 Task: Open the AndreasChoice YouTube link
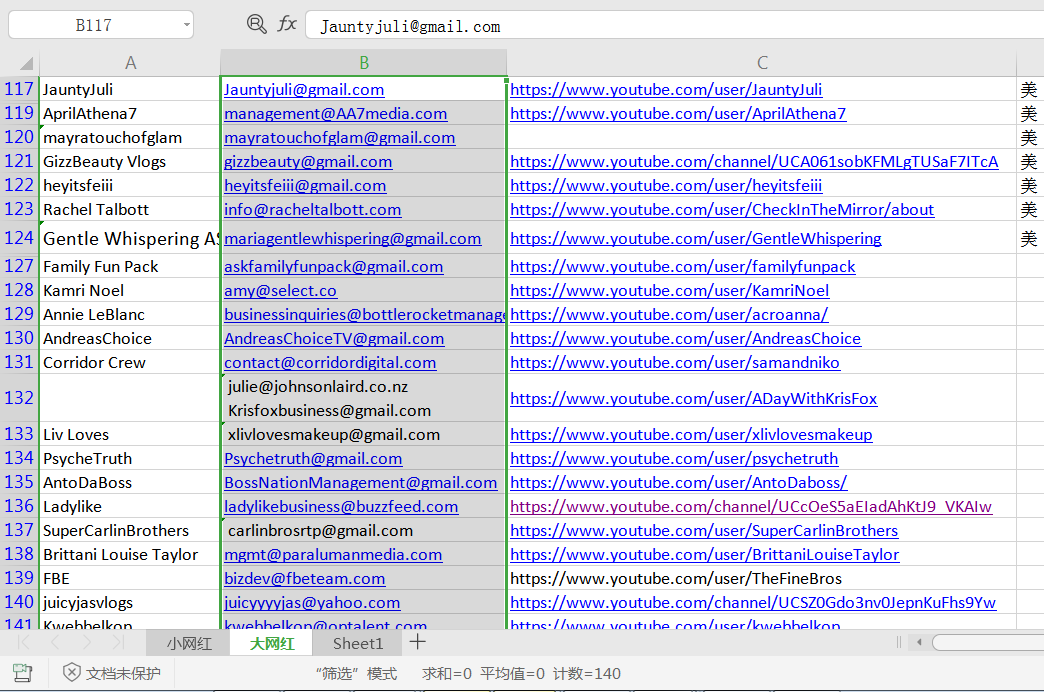(685, 338)
